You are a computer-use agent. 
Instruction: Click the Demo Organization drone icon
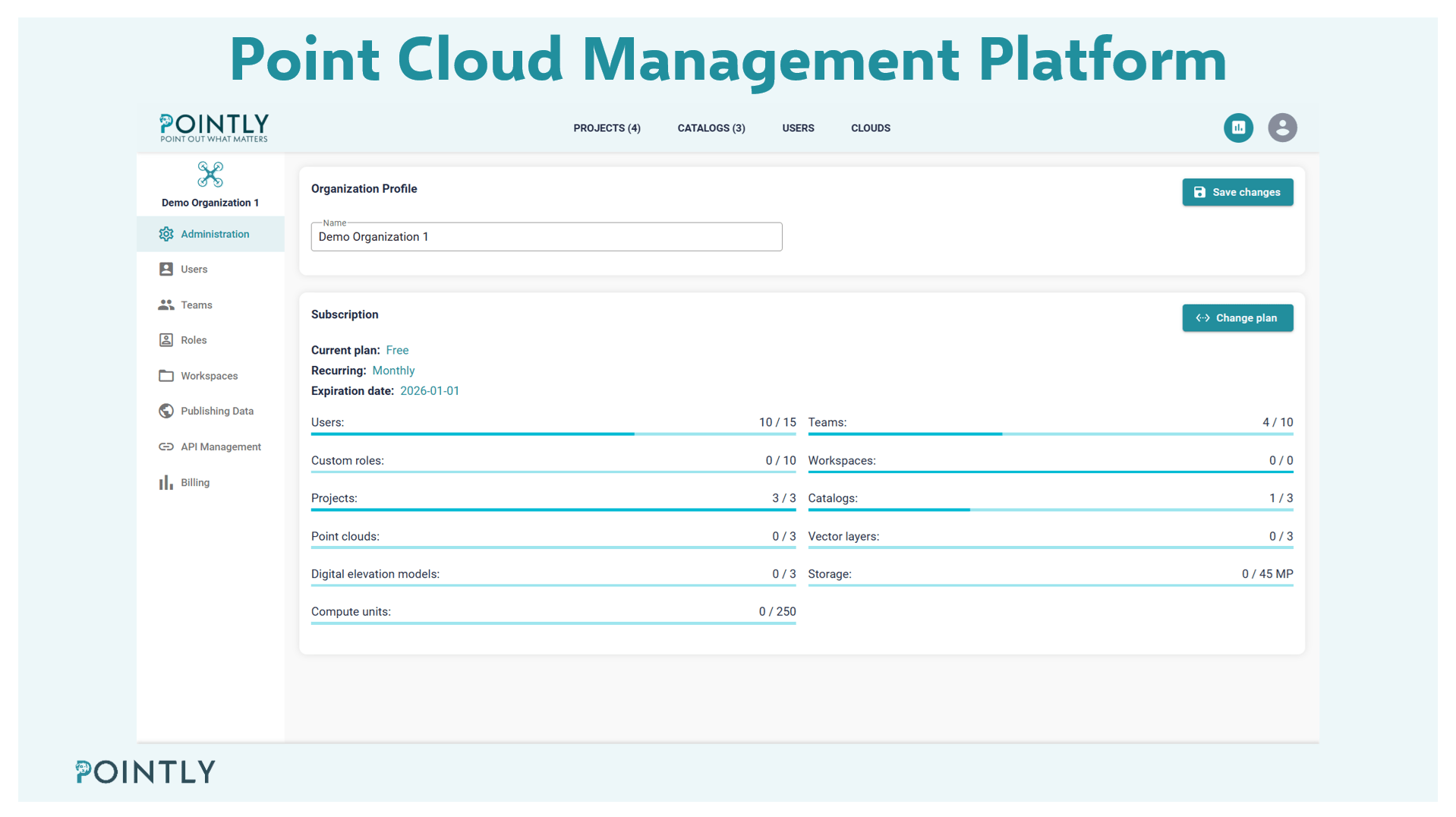click(210, 175)
